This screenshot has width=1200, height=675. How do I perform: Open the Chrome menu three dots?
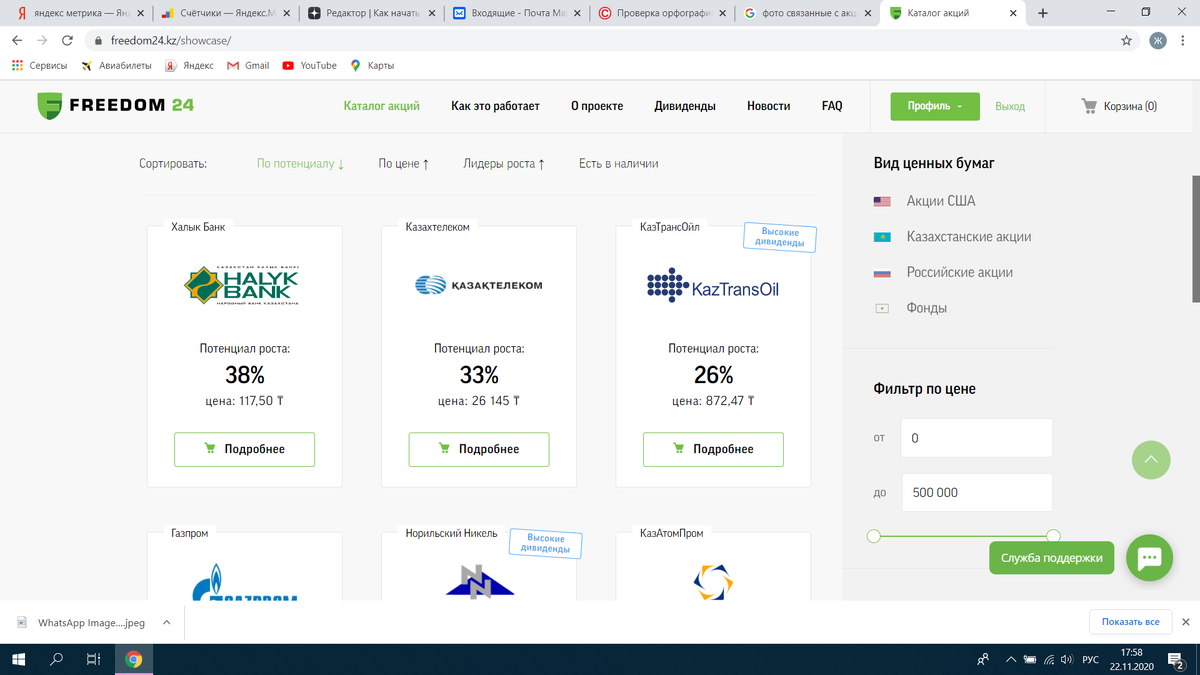pyautogui.click(x=1184, y=41)
